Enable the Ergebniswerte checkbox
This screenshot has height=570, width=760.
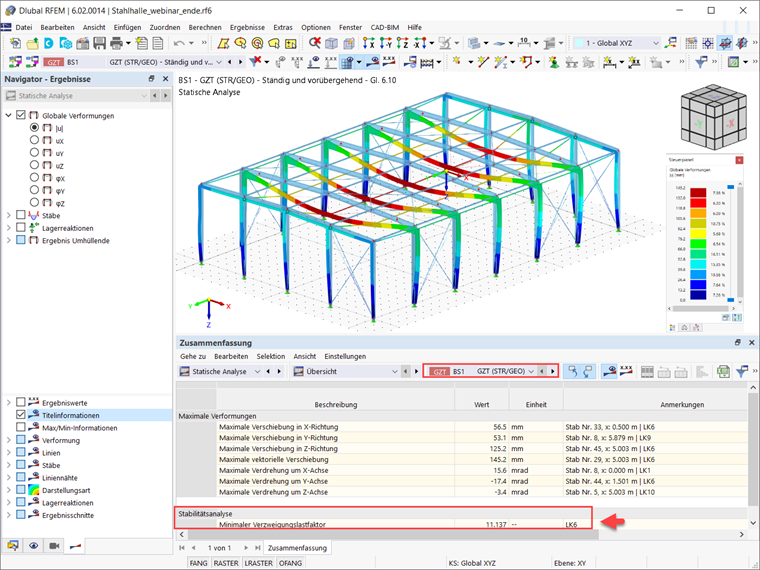21,402
